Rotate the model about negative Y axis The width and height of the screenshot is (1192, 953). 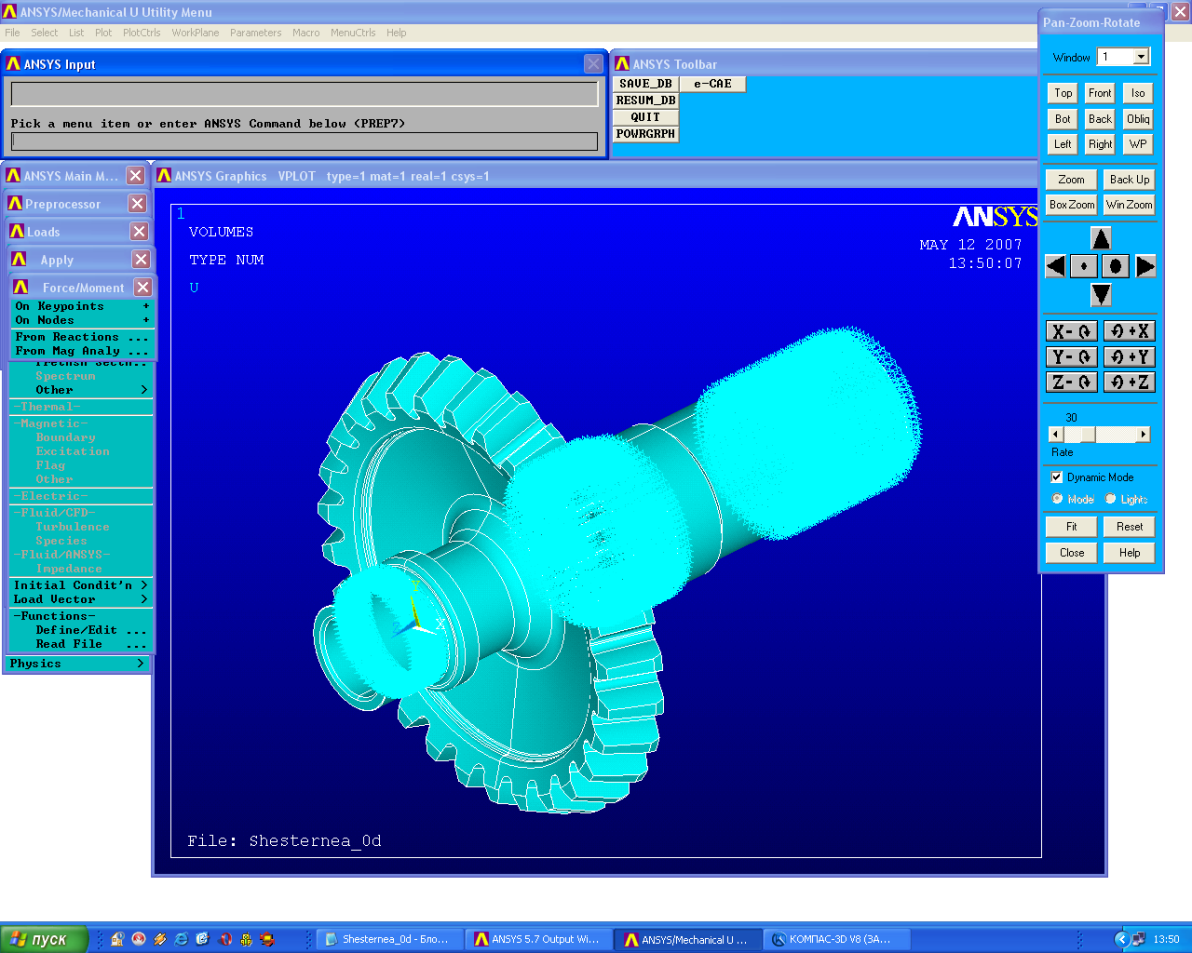[1071, 357]
